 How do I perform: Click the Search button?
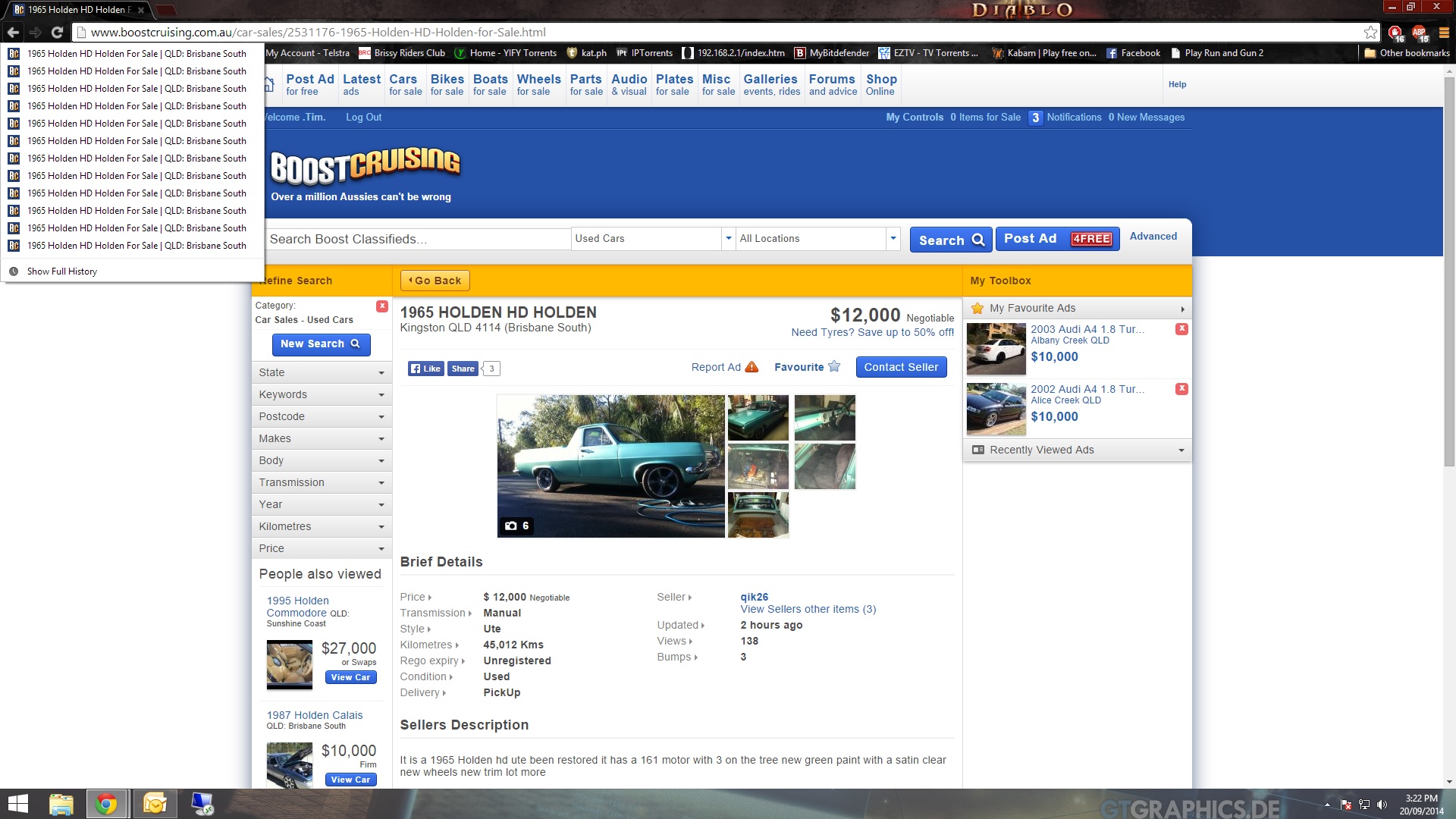click(x=951, y=240)
